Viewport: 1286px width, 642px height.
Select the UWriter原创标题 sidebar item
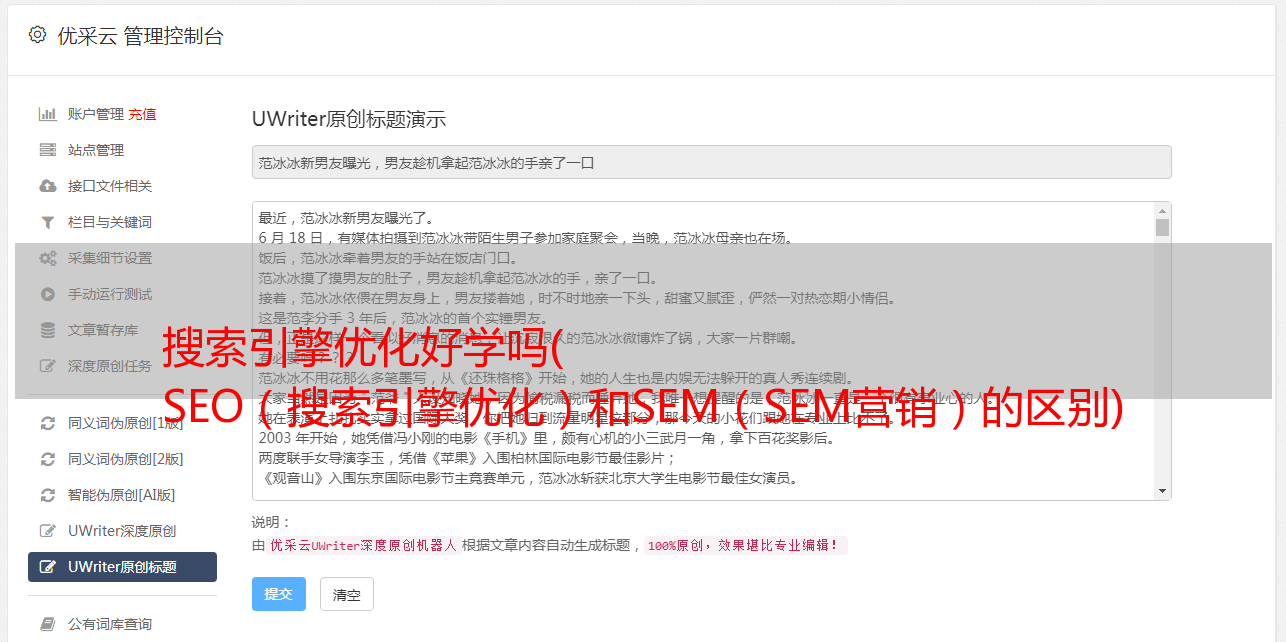[122, 567]
